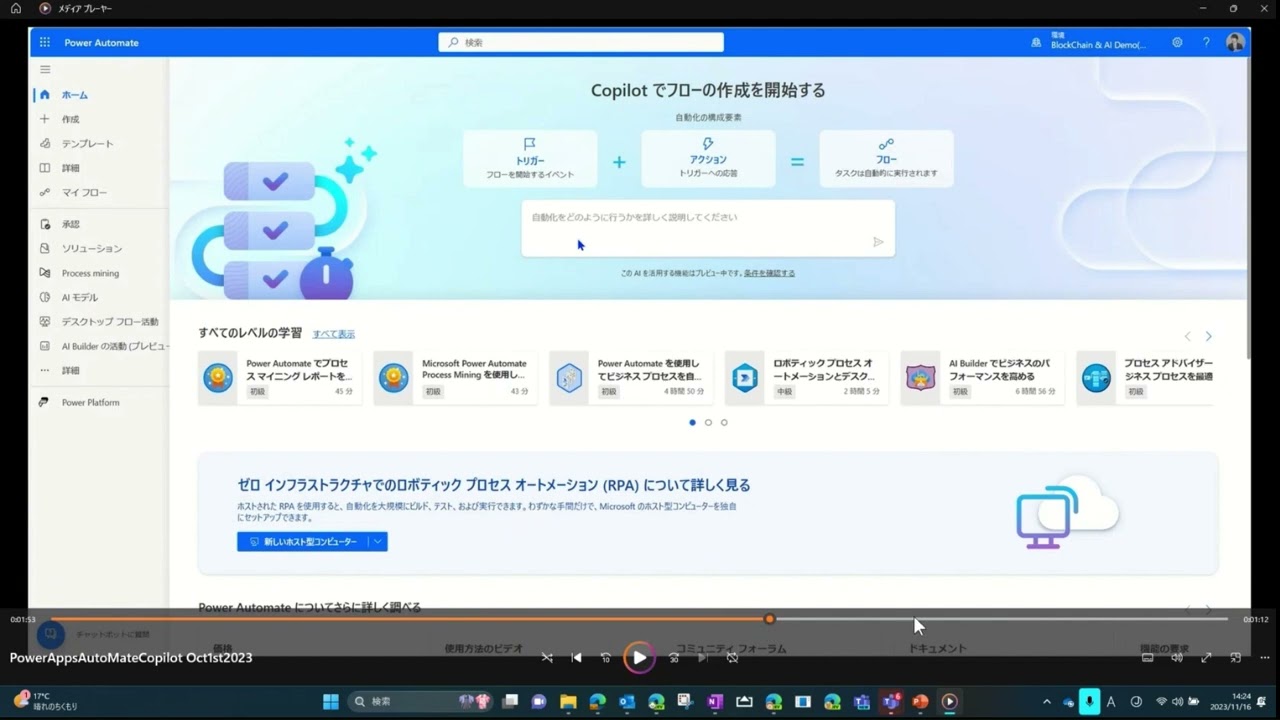This screenshot has height=720, width=1280.
Task: Click the ソリューション sidebar icon
Action: [44, 248]
